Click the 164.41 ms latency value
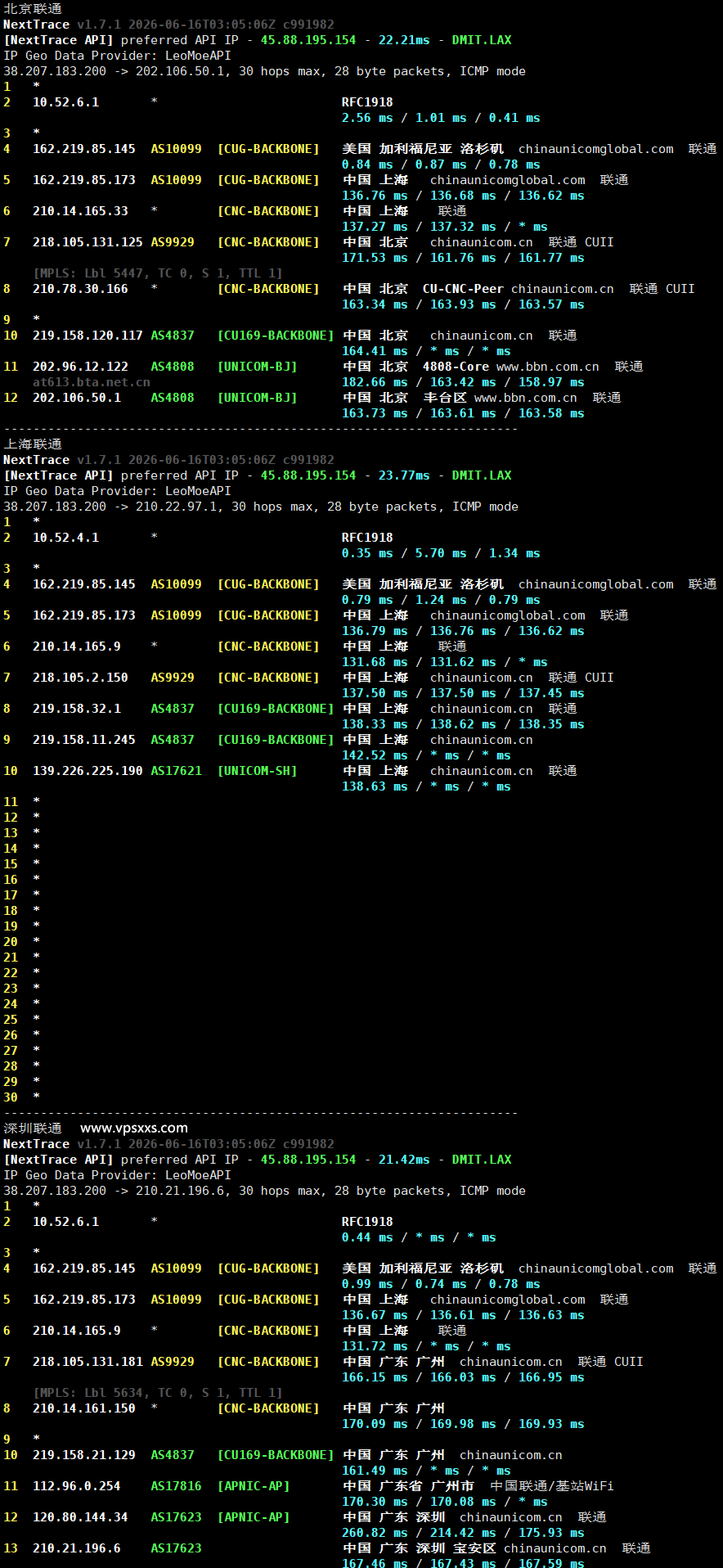 [x=375, y=351]
